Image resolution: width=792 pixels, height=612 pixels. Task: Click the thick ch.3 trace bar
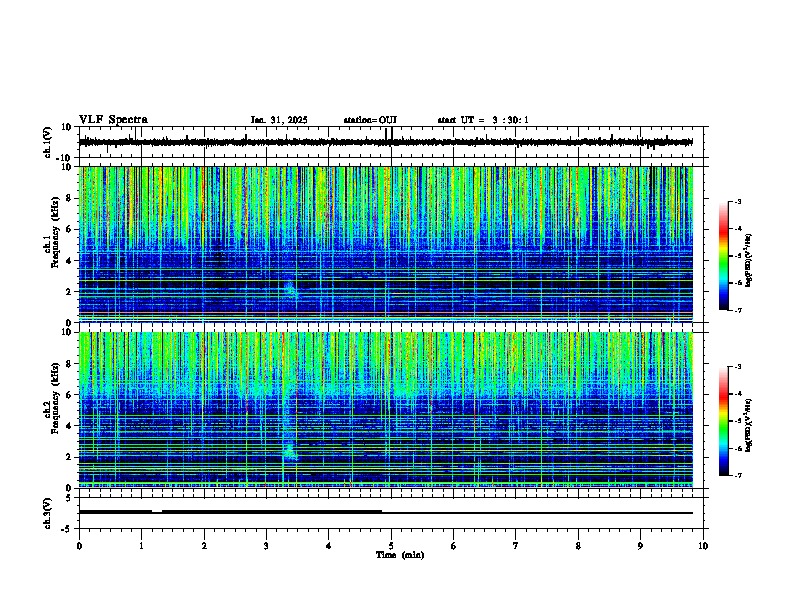coord(272,512)
